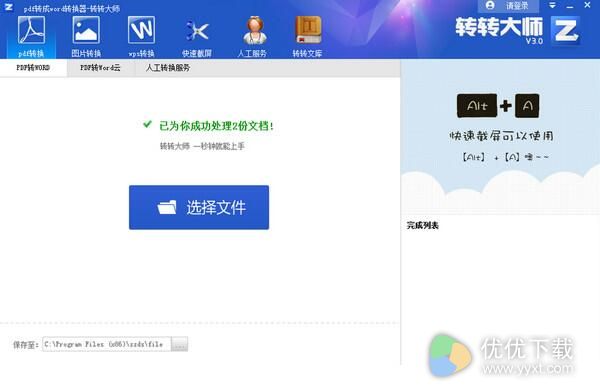The image size is (600, 390).
Task: Click the 完成列表 heading
Action: coord(422,225)
